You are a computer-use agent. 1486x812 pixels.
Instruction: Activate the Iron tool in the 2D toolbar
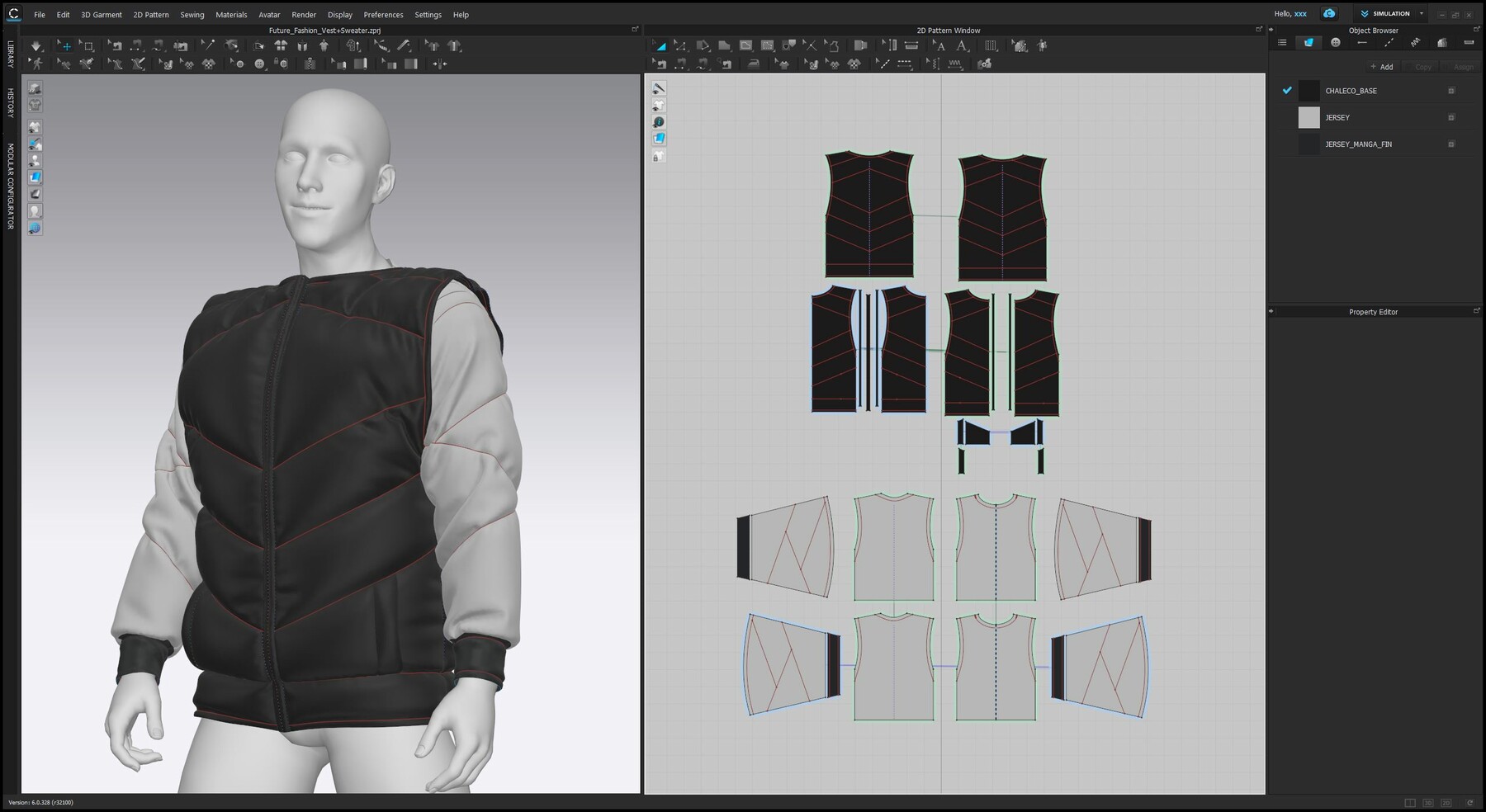[x=753, y=64]
